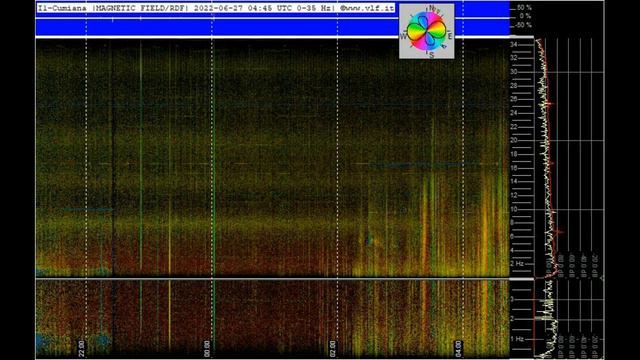
Task: Click the 02:00 time axis label
Action: (332, 349)
